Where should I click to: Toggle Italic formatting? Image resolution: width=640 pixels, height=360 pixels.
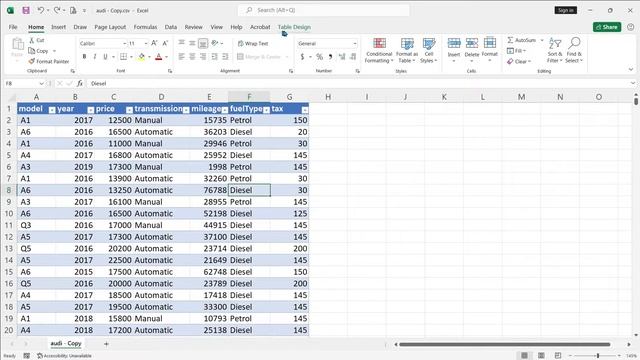95,57
